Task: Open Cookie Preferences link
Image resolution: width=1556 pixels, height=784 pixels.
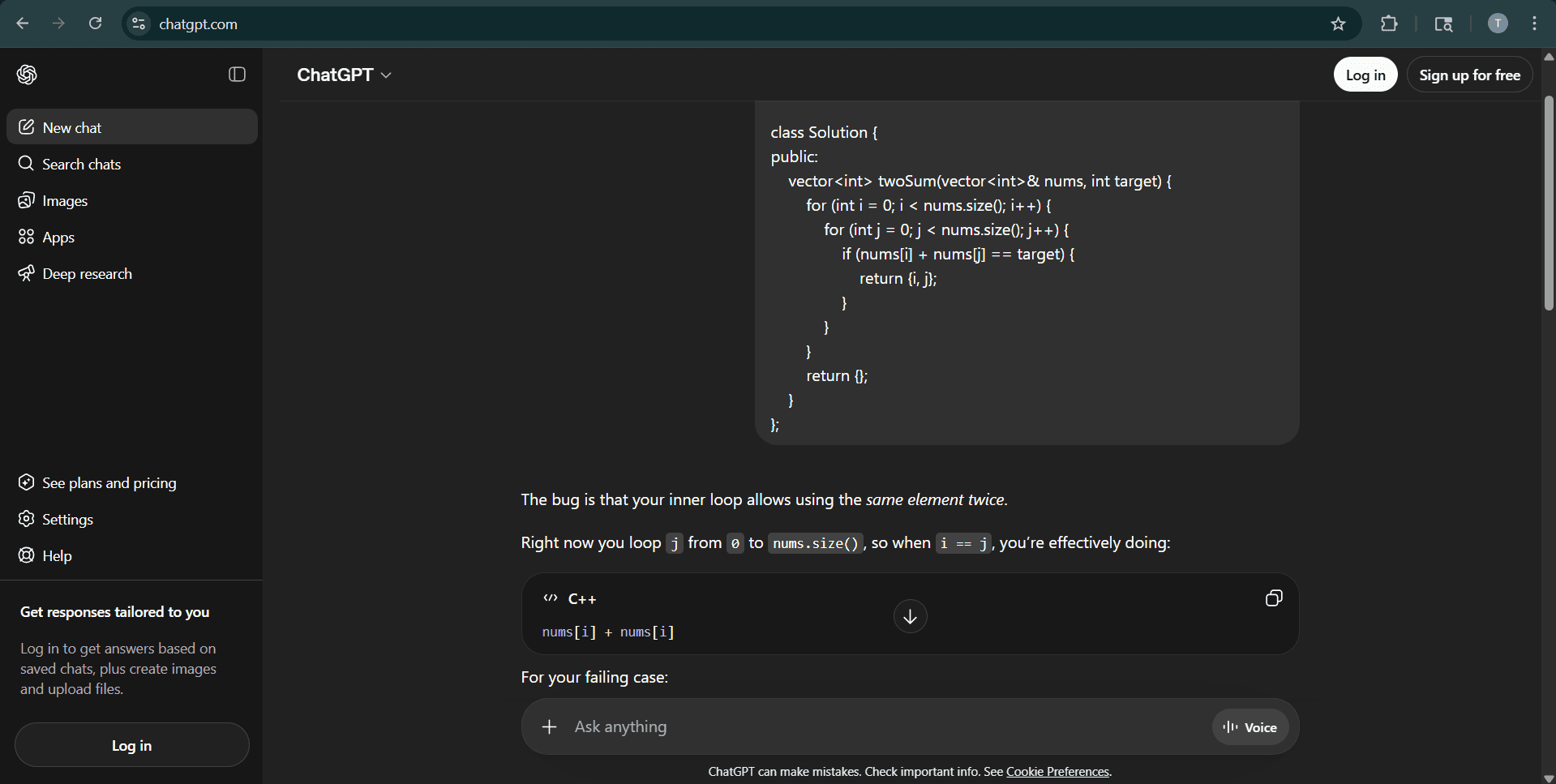Action: (x=1057, y=772)
